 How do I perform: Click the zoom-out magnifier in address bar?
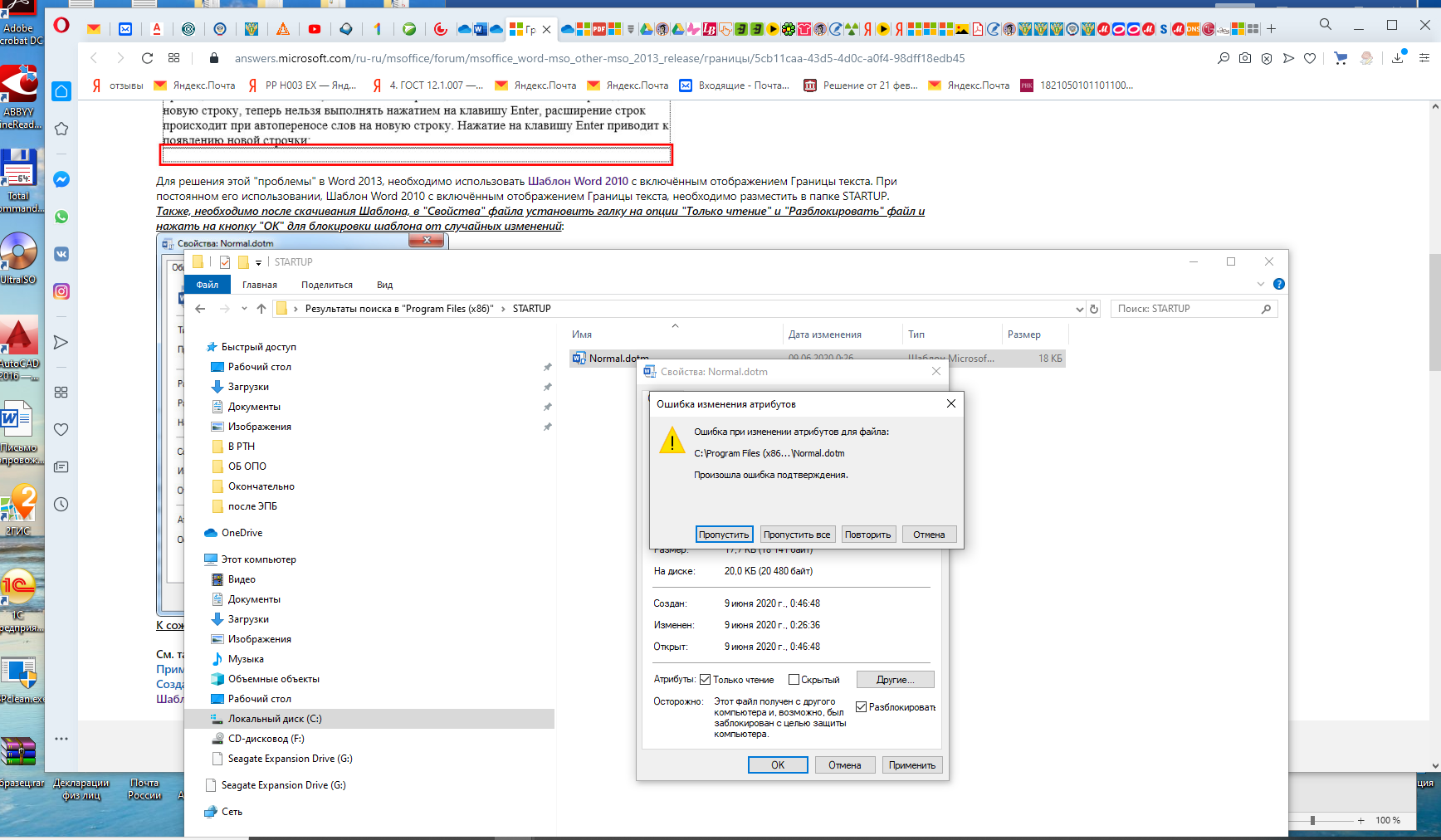pos(1224,58)
